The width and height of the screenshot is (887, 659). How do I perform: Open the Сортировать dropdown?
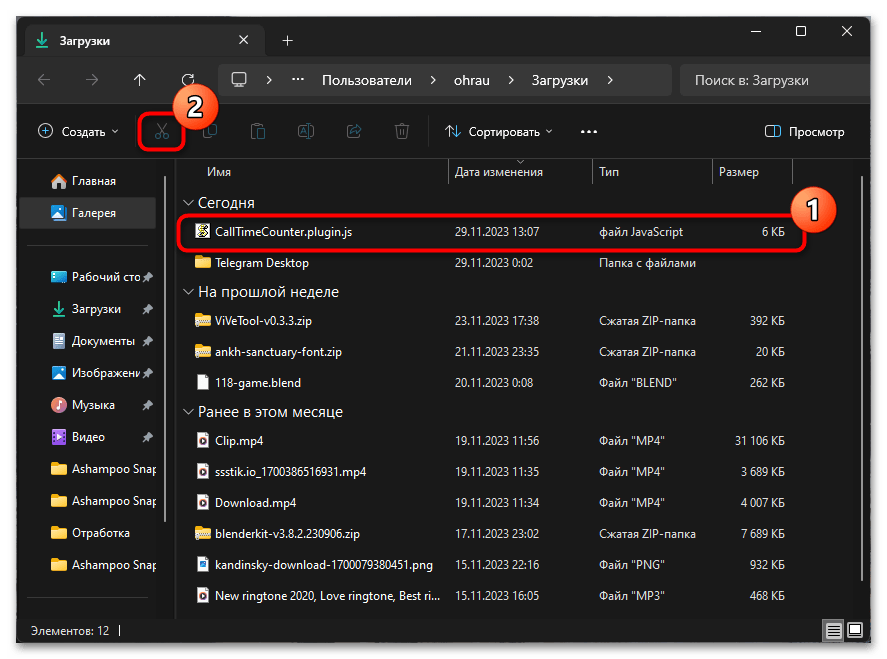(499, 131)
